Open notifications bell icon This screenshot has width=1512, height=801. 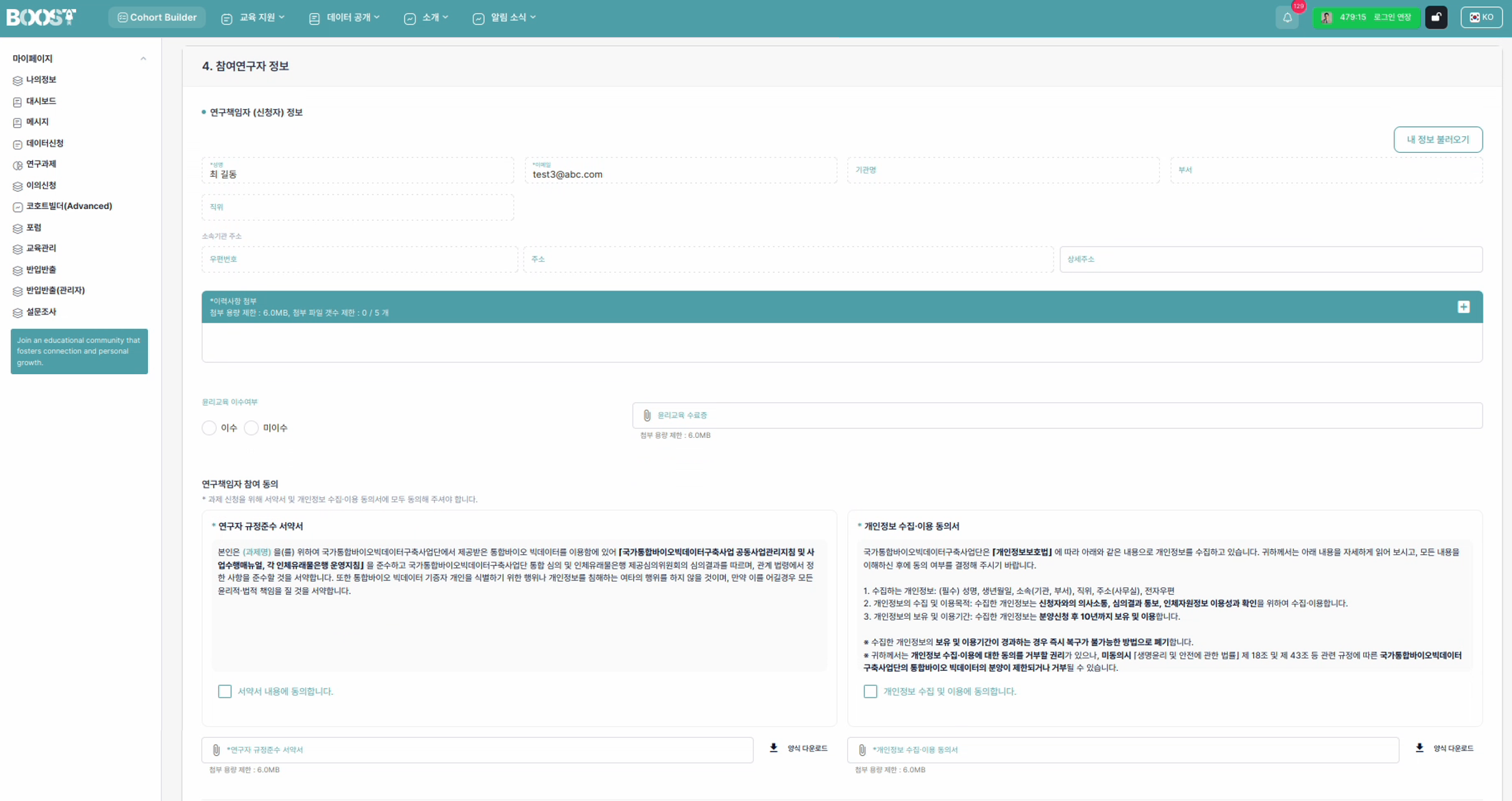[1287, 18]
